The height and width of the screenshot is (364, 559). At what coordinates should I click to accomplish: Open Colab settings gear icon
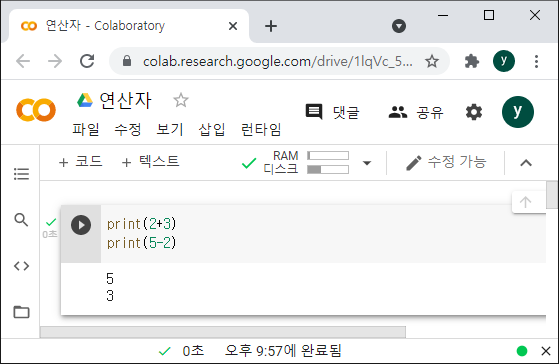tap(474, 112)
